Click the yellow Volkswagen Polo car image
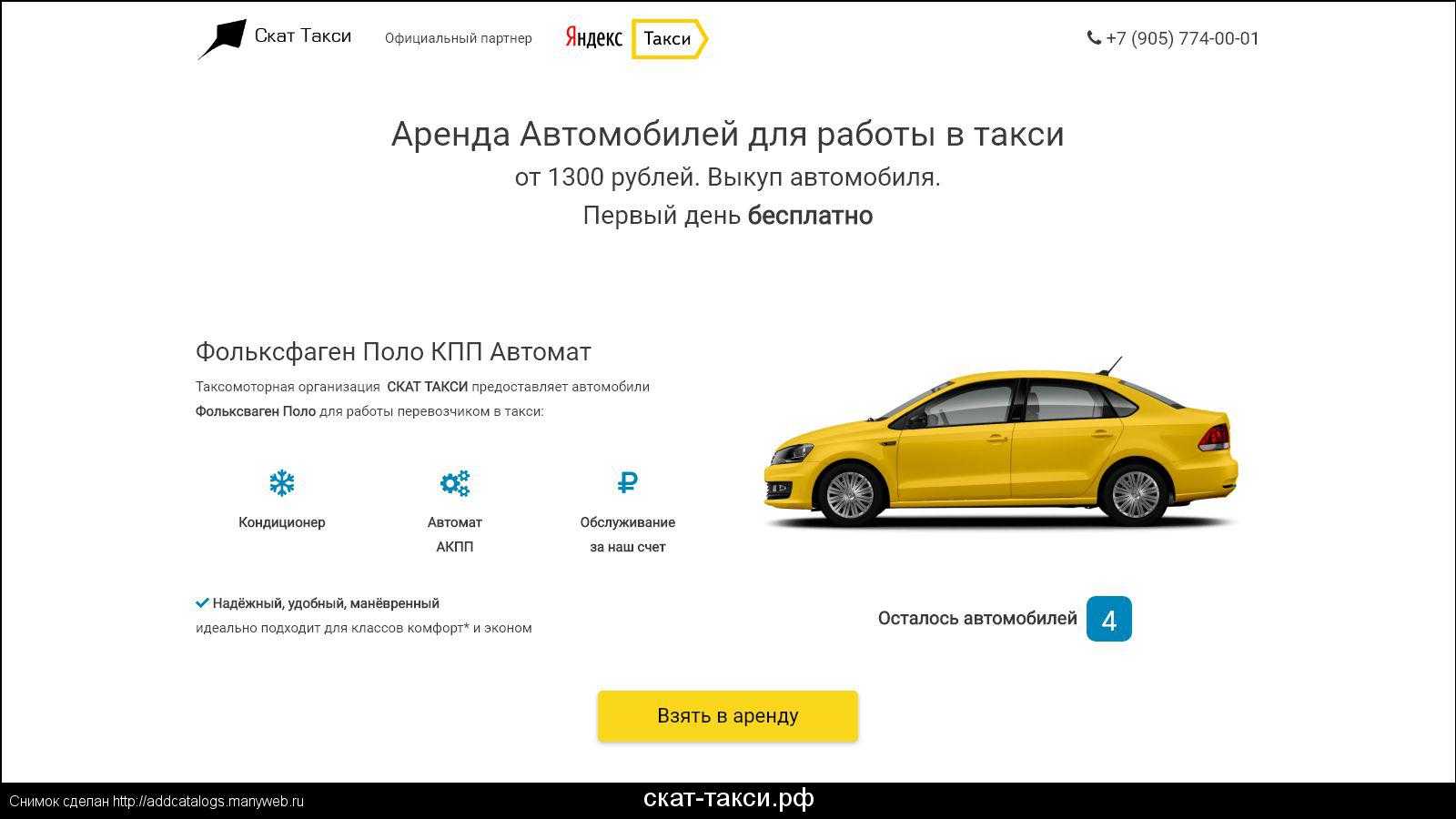Viewport: 1456px width, 819px height. click(x=1001, y=444)
